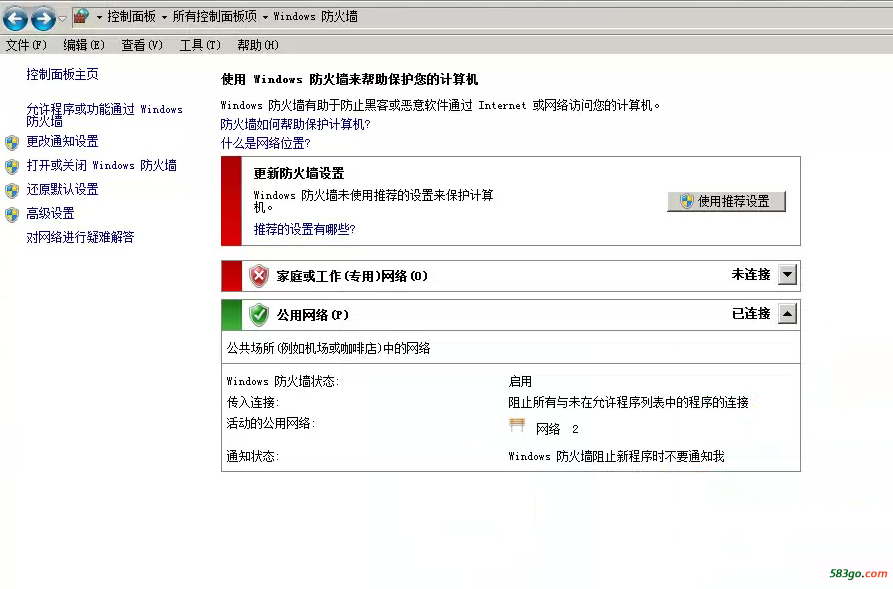The height and width of the screenshot is (589, 893).
Task: Open 什么是网络位置? help link
Action: click(x=265, y=143)
